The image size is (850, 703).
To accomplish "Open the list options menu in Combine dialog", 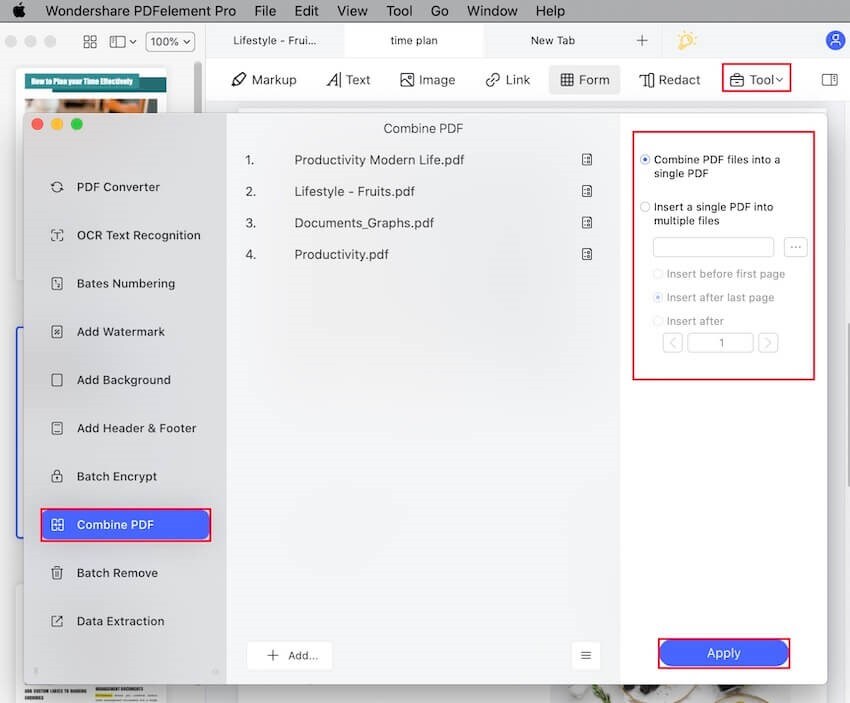I will tap(586, 655).
